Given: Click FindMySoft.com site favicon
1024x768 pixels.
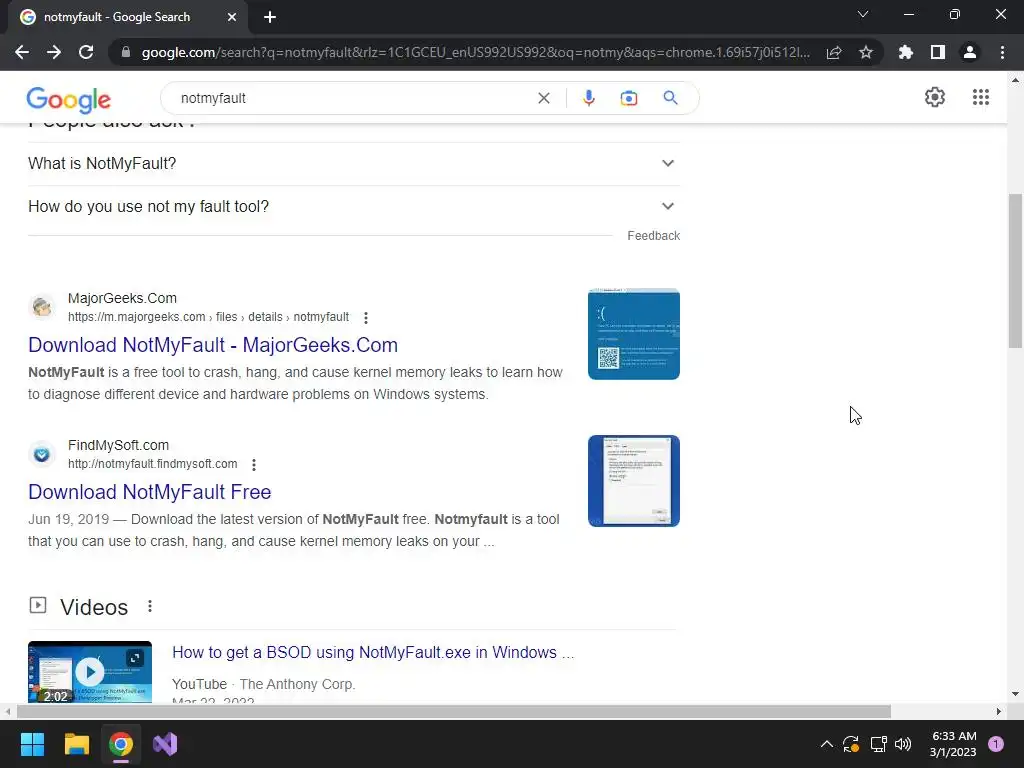Looking at the screenshot, I should click(x=42, y=454).
